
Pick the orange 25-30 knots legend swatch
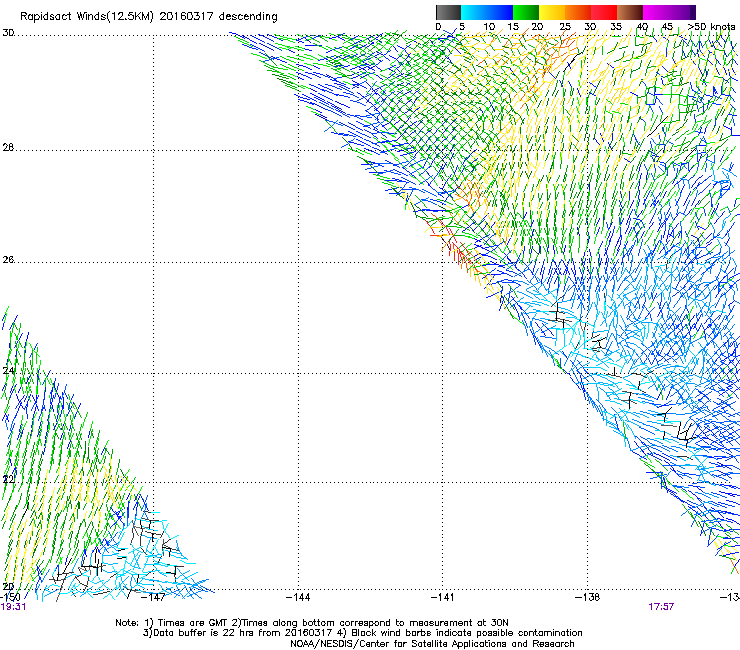pyautogui.click(x=578, y=12)
